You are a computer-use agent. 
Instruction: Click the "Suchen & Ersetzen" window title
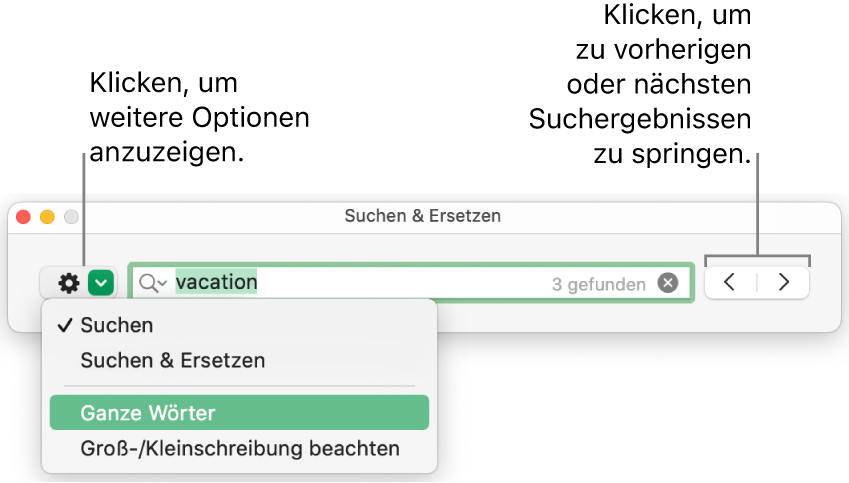point(422,215)
